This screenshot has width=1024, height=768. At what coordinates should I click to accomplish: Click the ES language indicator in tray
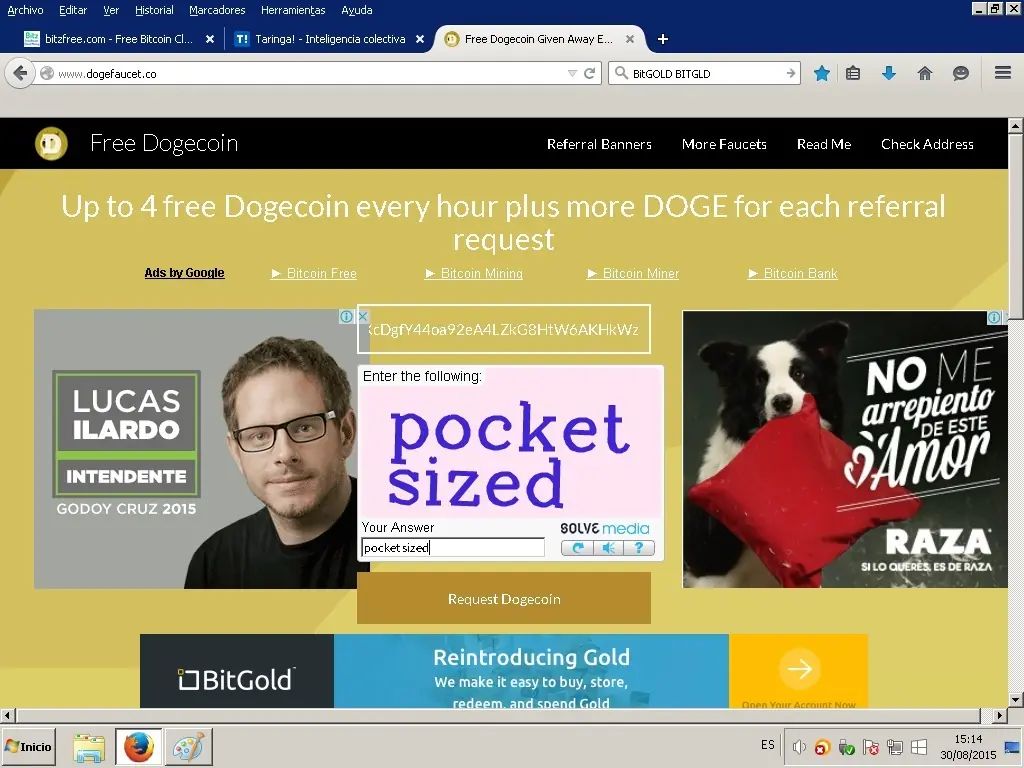[768, 745]
